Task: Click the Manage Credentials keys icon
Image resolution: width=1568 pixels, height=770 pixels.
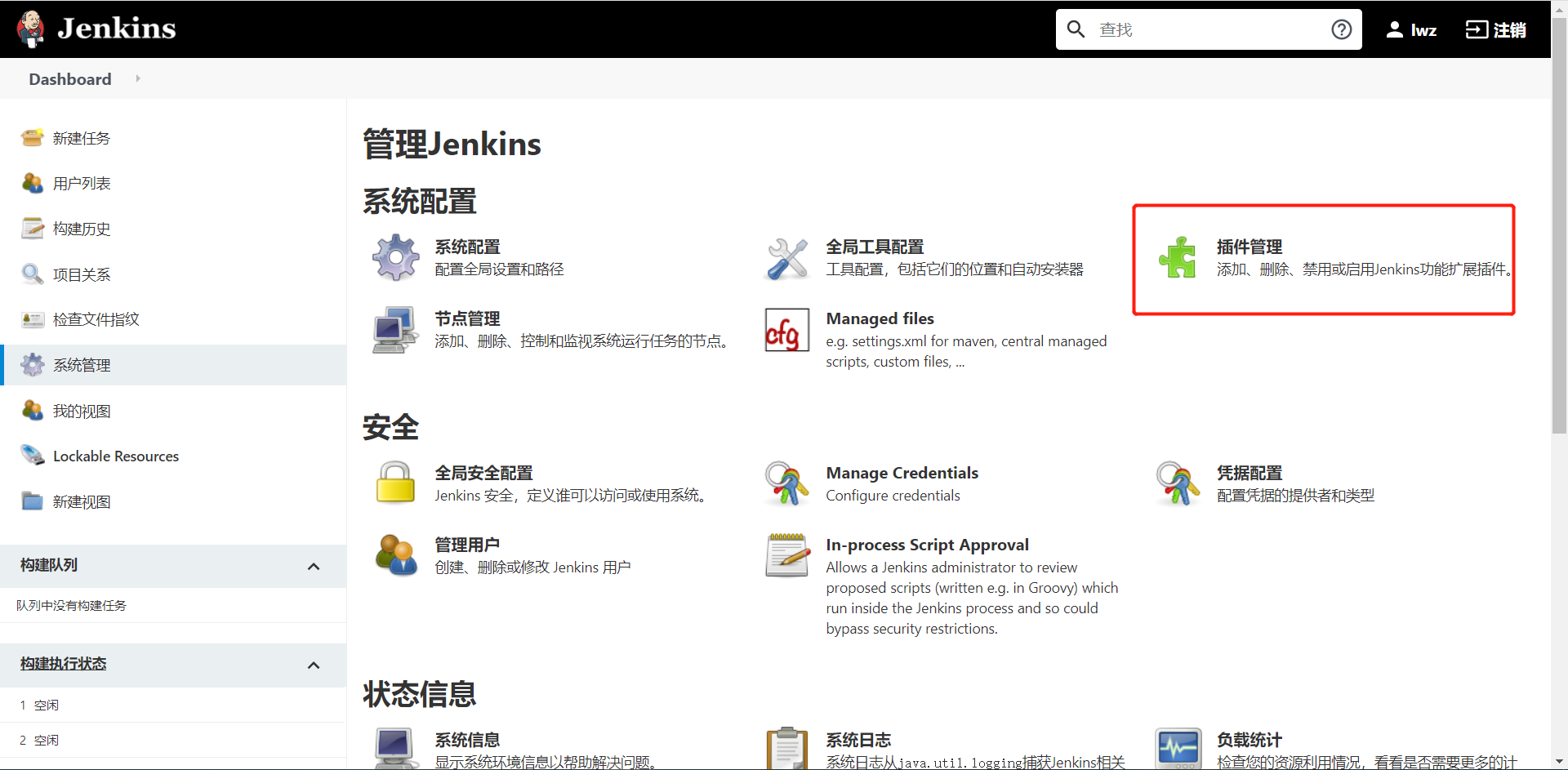Action: [x=787, y=483]
